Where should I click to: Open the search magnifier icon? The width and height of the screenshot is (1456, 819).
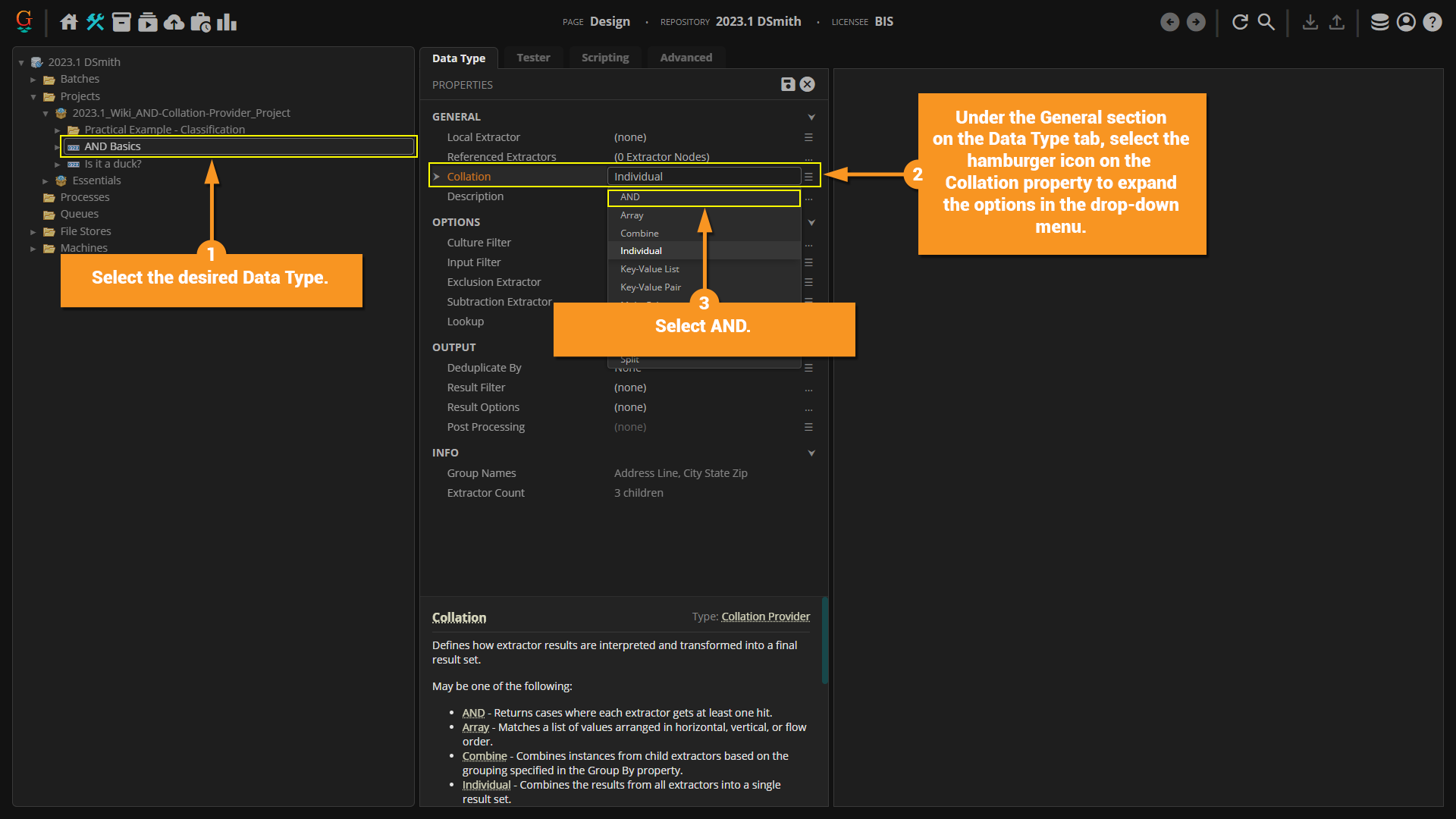[1266, 22]
